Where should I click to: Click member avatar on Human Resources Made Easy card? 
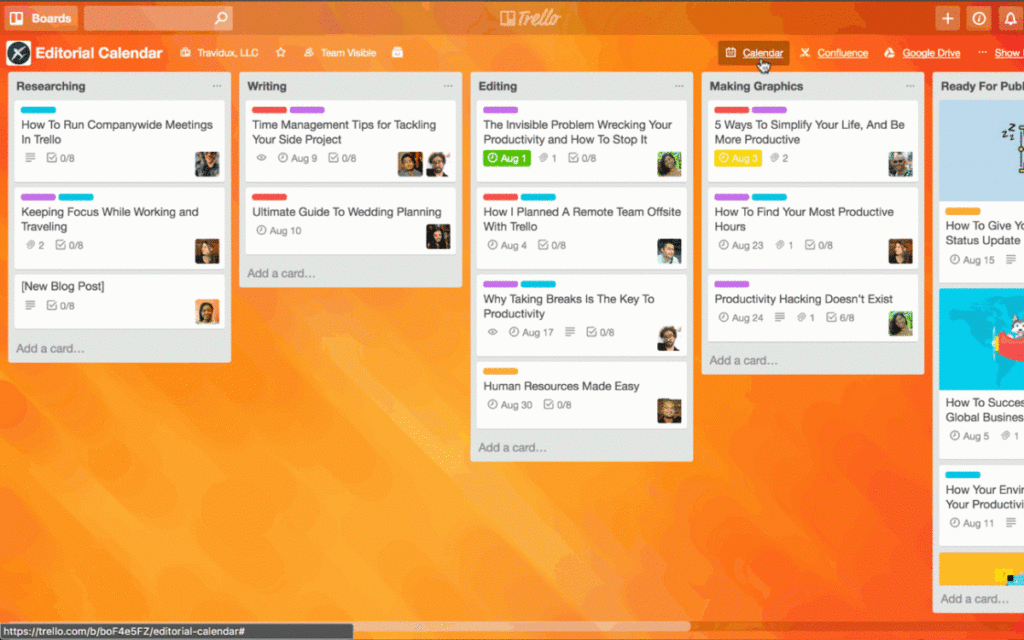669,411
